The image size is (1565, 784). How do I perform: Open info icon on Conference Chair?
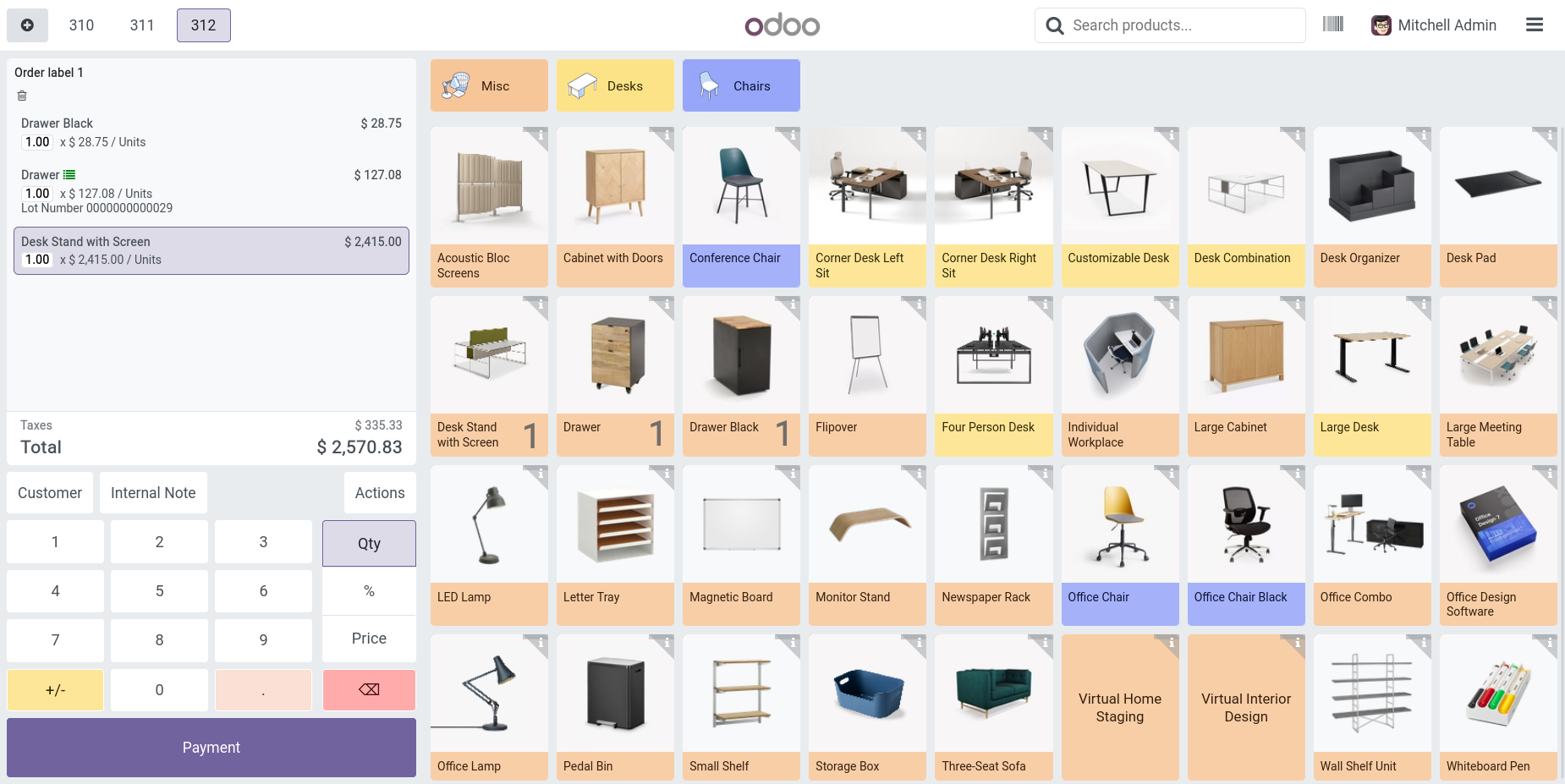793,135
